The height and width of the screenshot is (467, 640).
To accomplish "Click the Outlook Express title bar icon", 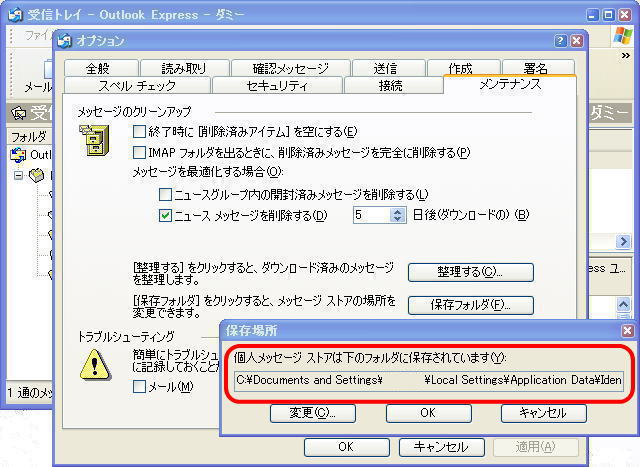I will coord(16,15).
